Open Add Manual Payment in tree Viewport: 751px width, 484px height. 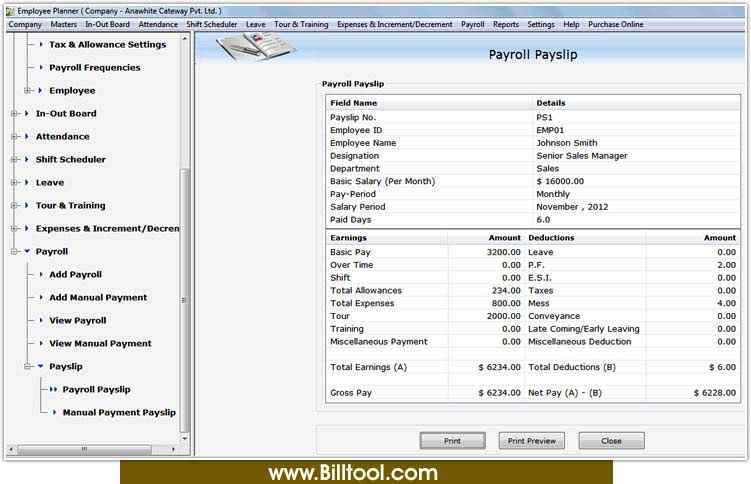click(x=98, y=297)
